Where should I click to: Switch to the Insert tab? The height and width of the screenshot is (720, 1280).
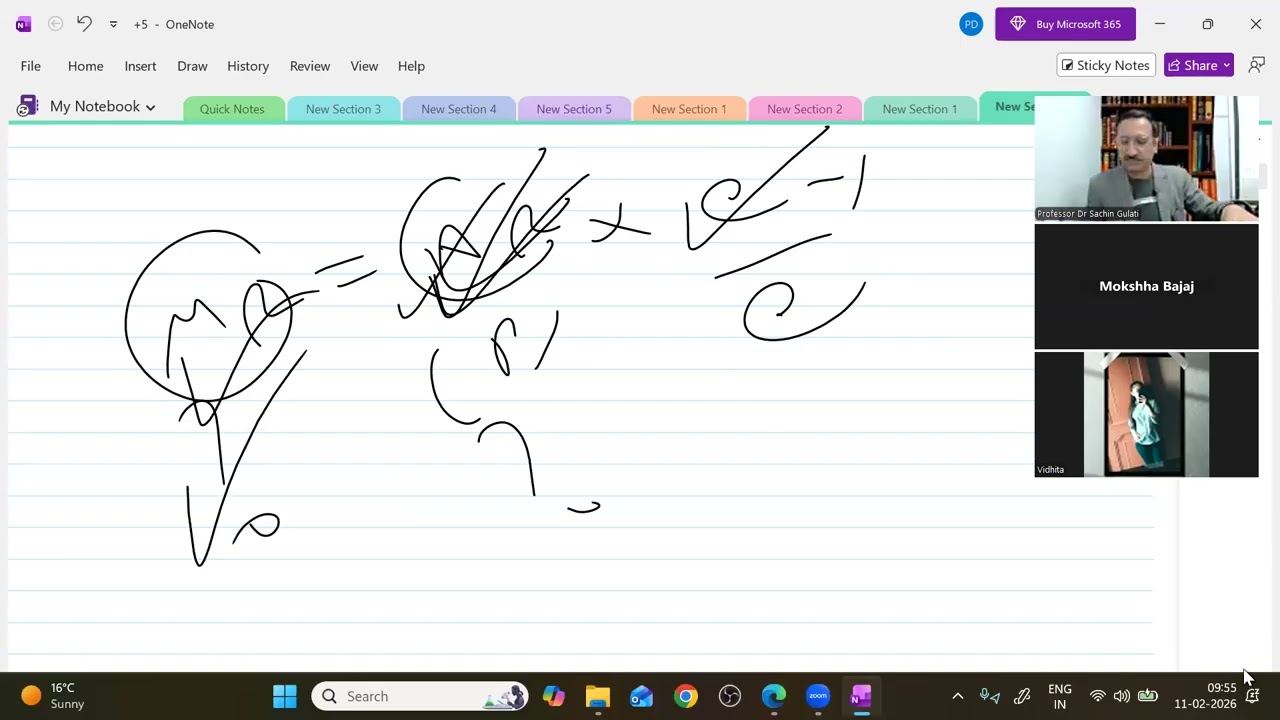140,66
